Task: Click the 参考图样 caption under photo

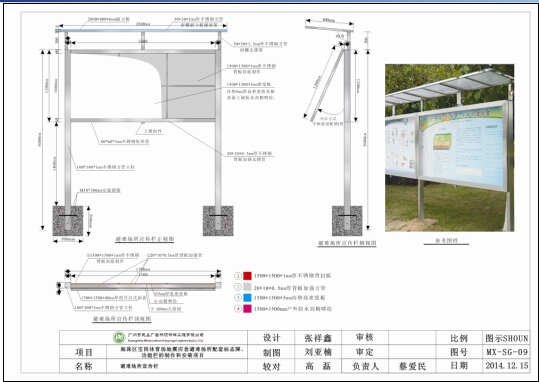Action: [446, 241]
